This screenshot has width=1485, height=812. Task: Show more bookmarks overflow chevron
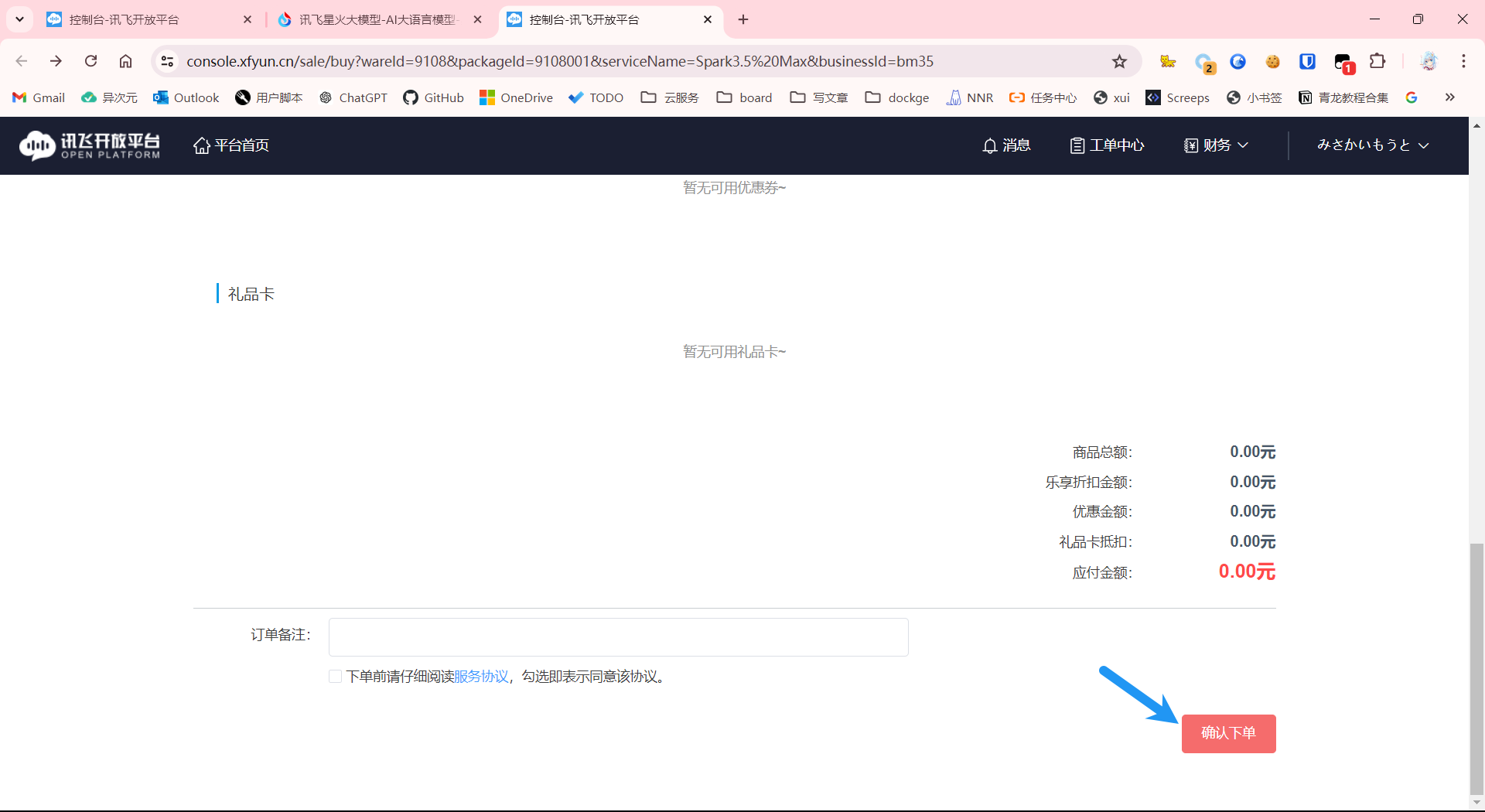pyautogui.click(x=1449, y=97)
